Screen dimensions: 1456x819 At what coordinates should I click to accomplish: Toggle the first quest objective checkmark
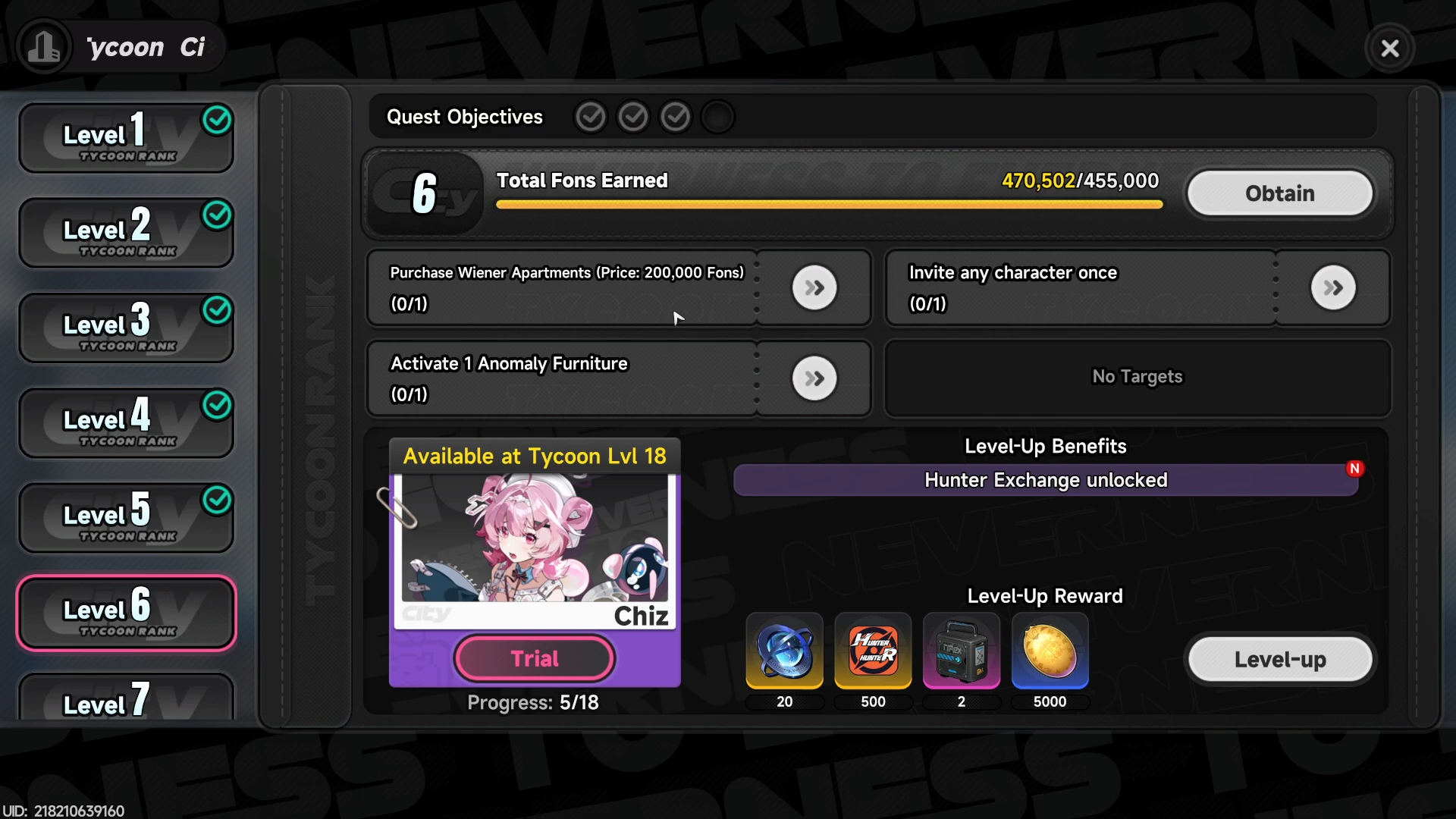click(x=590, y=118)
